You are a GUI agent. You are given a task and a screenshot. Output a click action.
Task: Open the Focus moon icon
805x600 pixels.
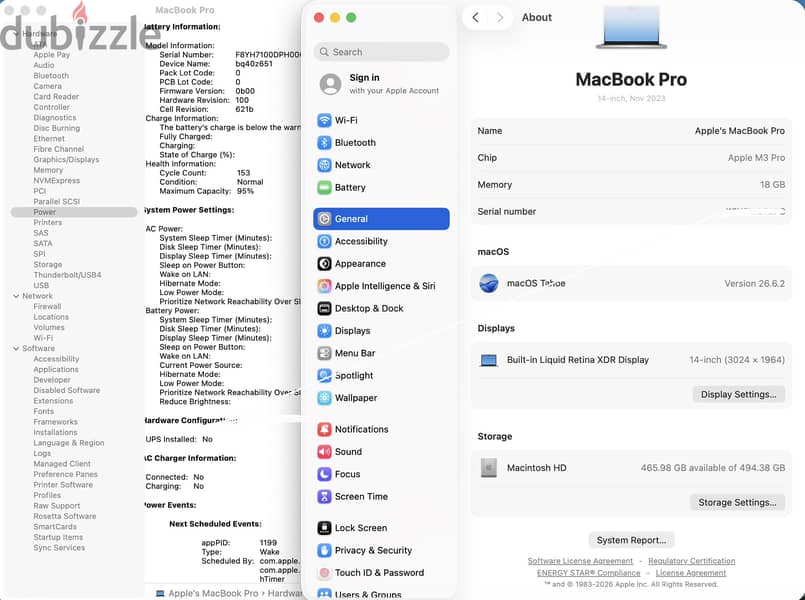[324, 474]
